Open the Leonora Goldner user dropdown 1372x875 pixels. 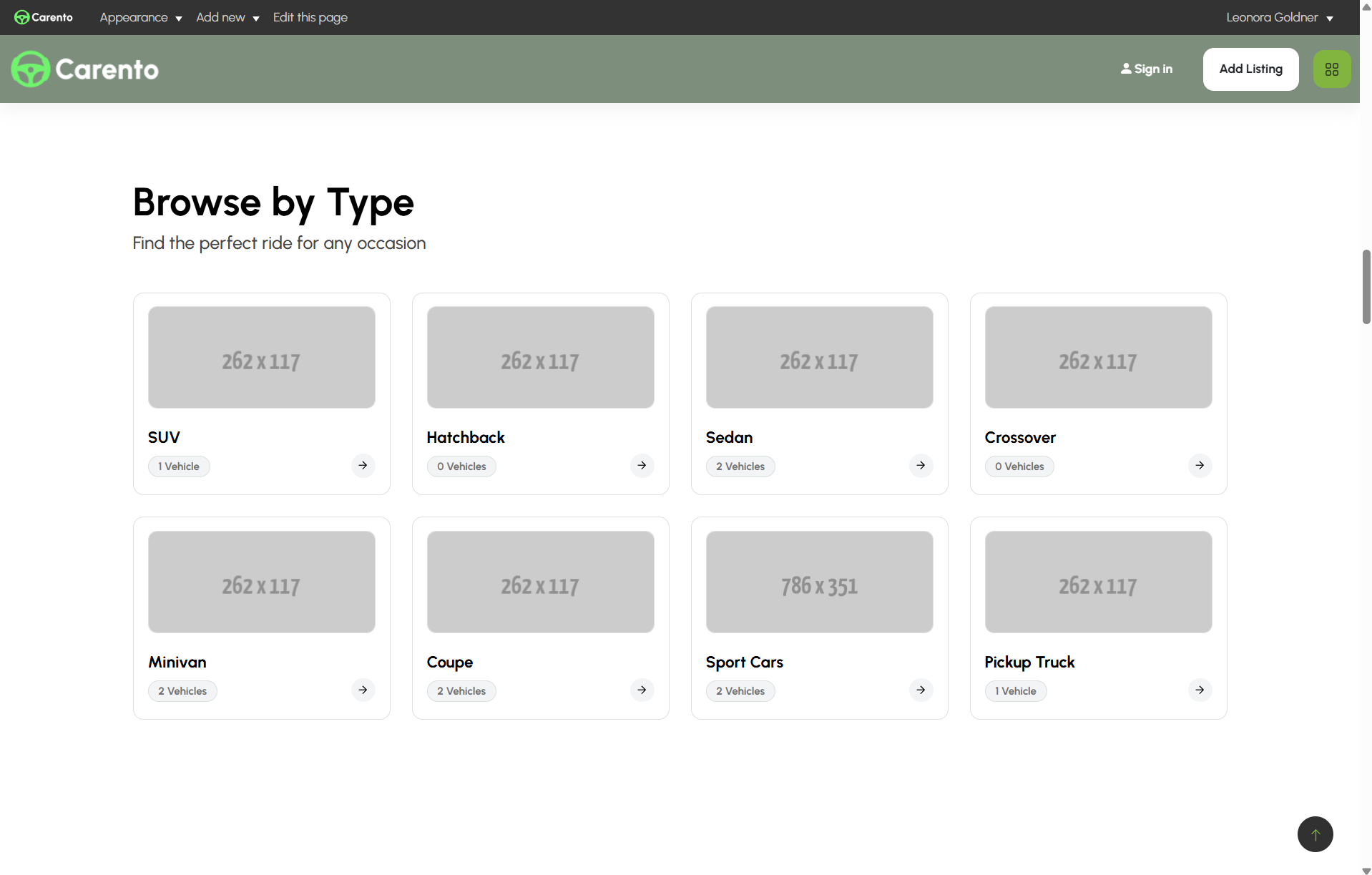1279,17
